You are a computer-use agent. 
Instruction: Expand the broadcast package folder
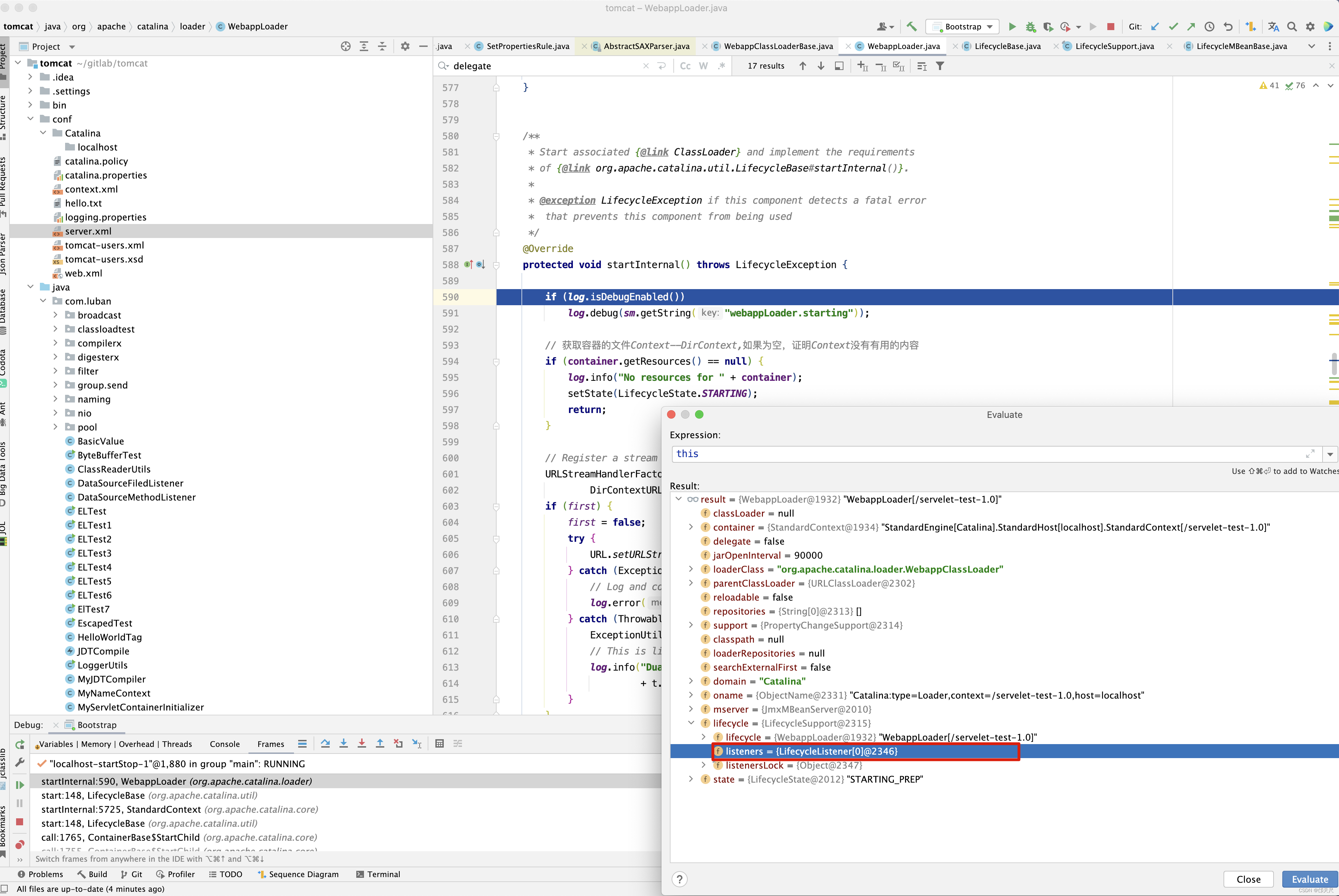tap(55, 315)
